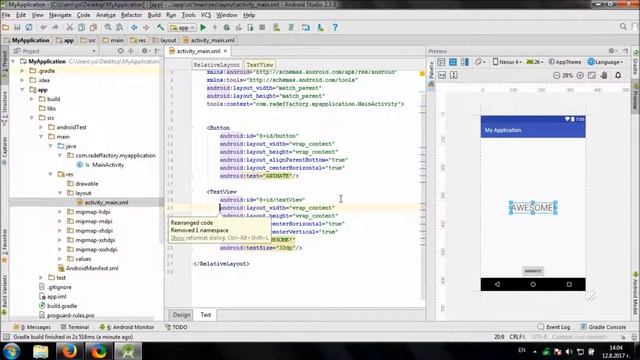
Task: Open Windows Start orb
Action: click(11, 351)
